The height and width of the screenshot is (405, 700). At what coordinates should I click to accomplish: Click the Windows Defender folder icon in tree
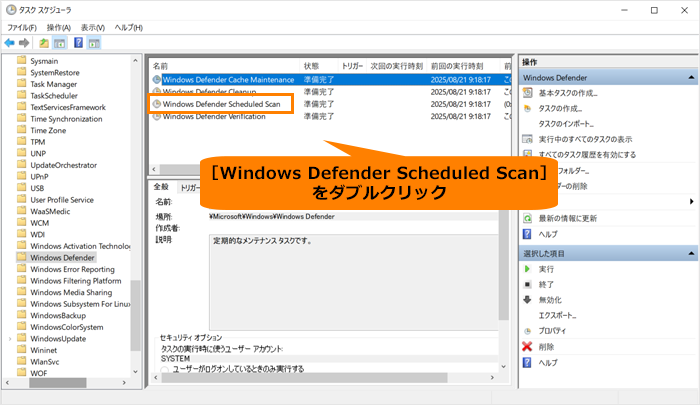21,257
